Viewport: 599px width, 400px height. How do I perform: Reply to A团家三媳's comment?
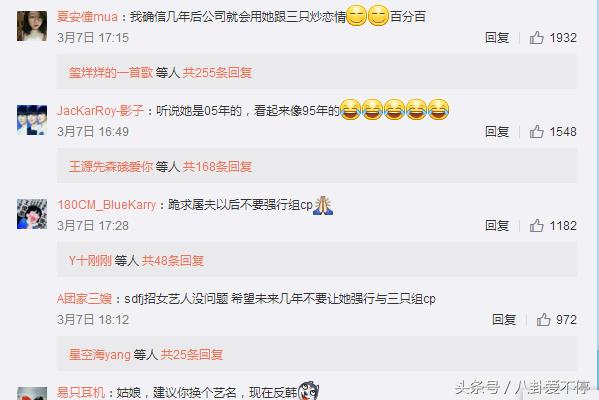point(504,319)
